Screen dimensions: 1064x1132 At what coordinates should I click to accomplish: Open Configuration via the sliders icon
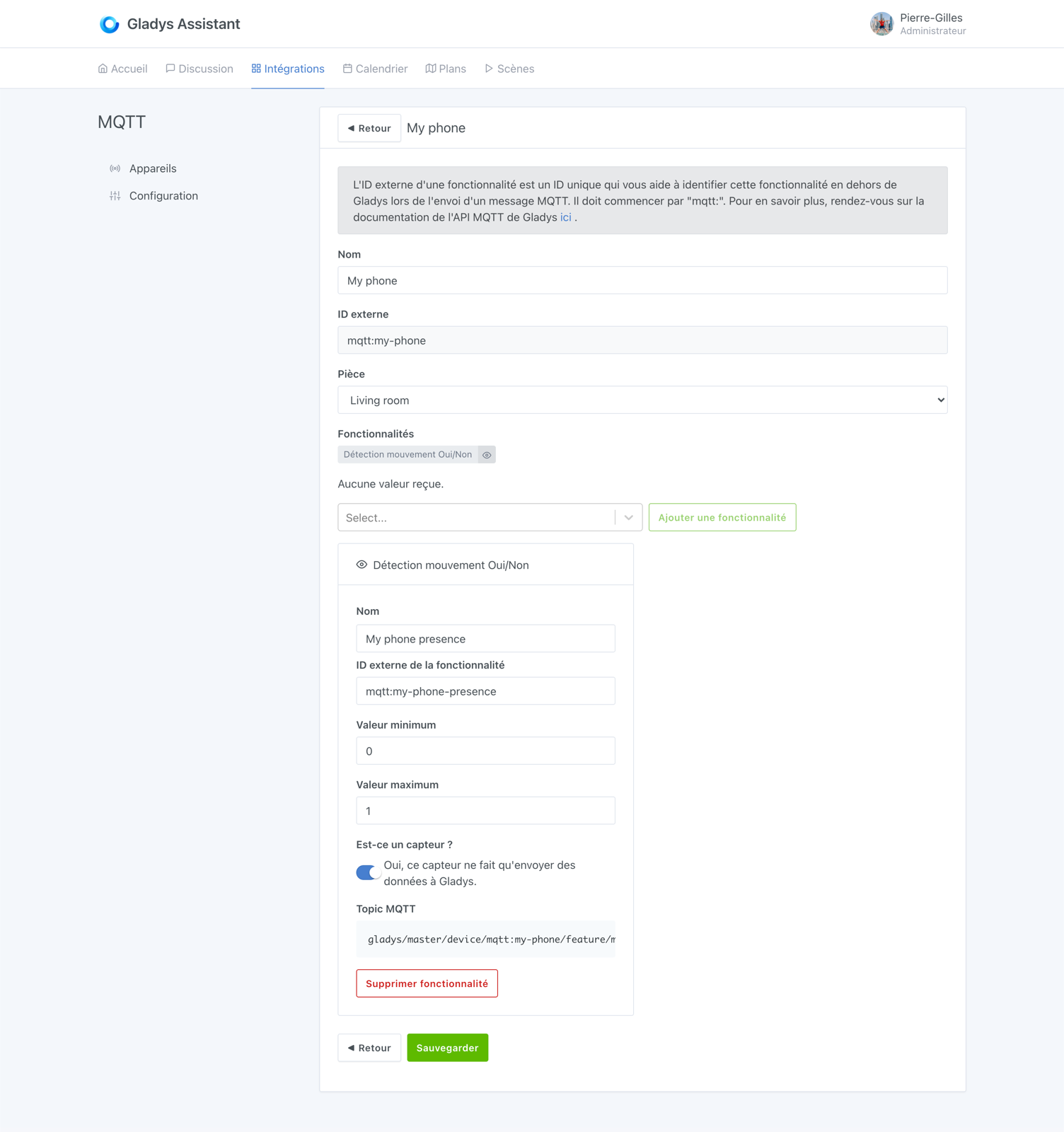pos(115,196)
